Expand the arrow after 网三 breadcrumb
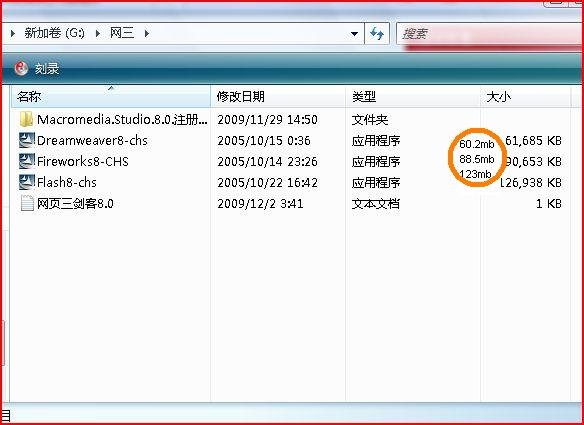 (146, 34)
